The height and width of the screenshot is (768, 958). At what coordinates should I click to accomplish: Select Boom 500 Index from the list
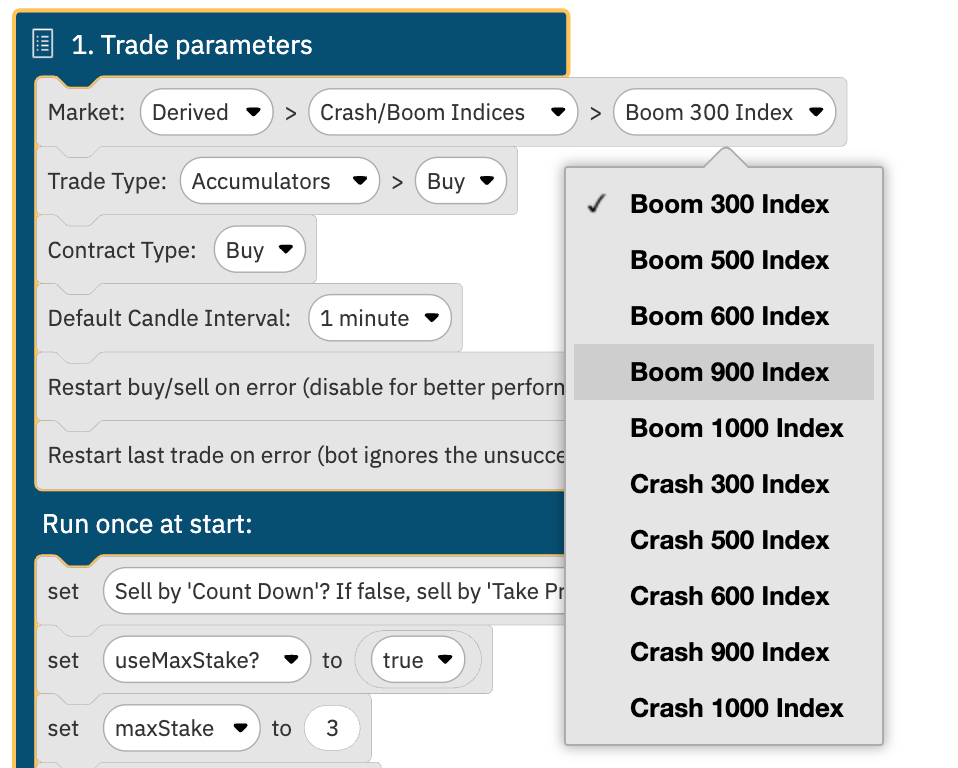click(724, 260)
